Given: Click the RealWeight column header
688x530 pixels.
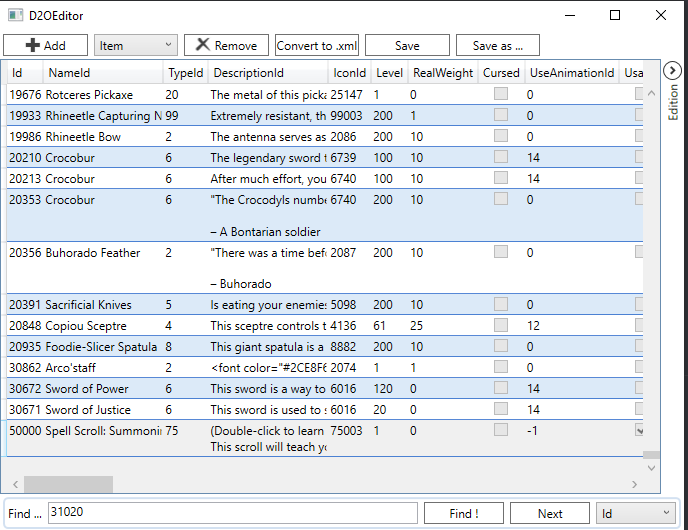Looking at the screenshot, I should coord(443,73).
